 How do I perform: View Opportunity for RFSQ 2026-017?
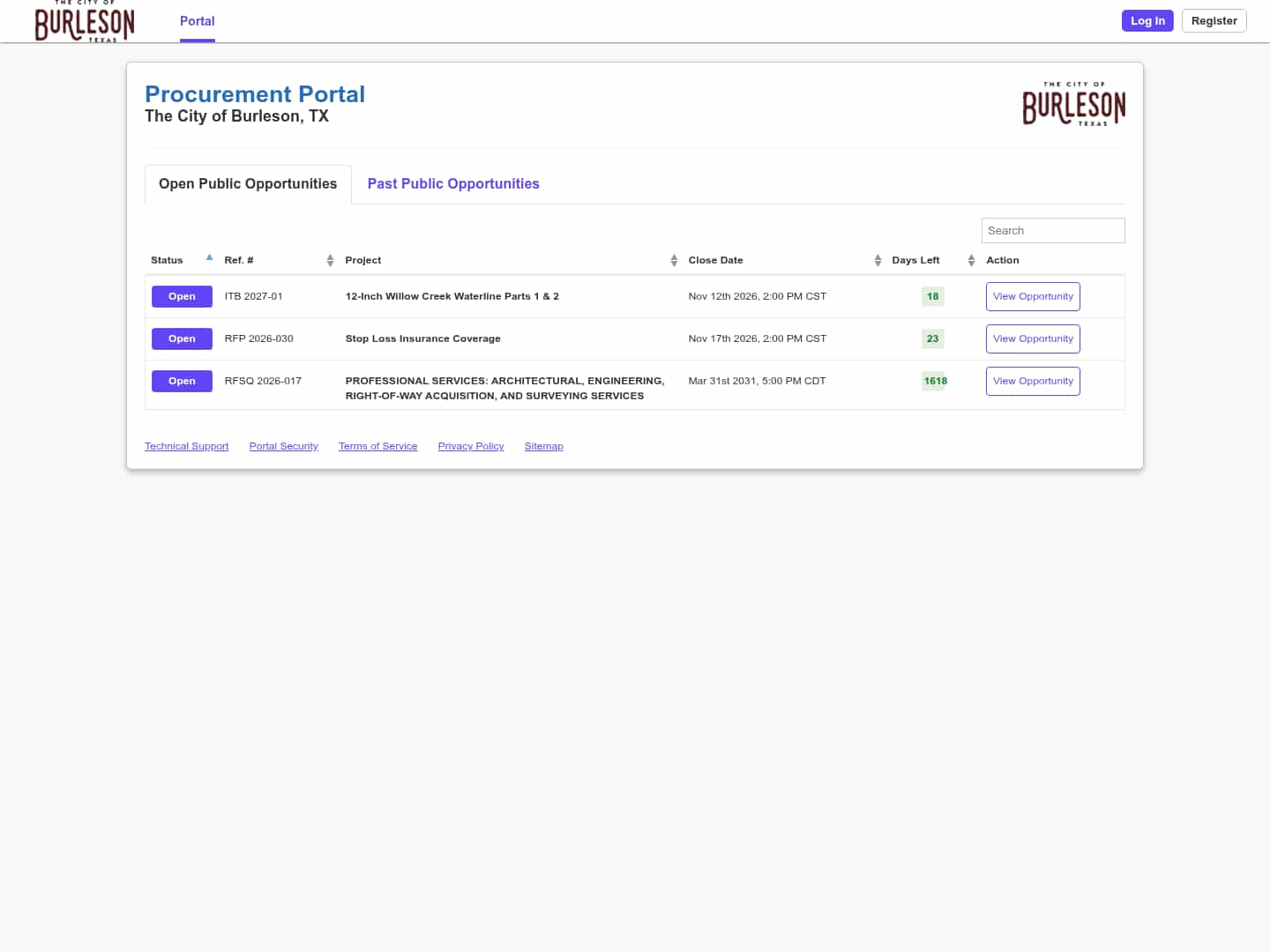1033,381
